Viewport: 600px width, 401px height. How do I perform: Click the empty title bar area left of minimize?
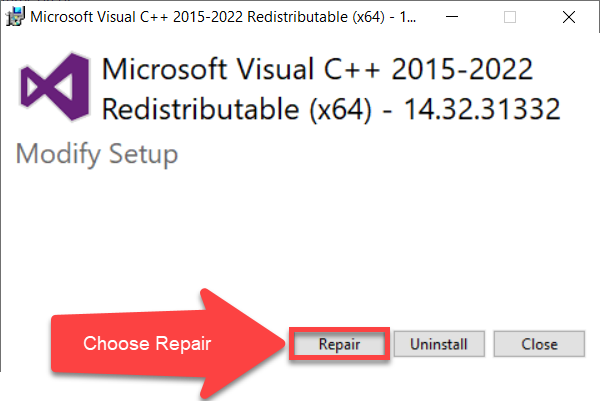coord(430,17)
